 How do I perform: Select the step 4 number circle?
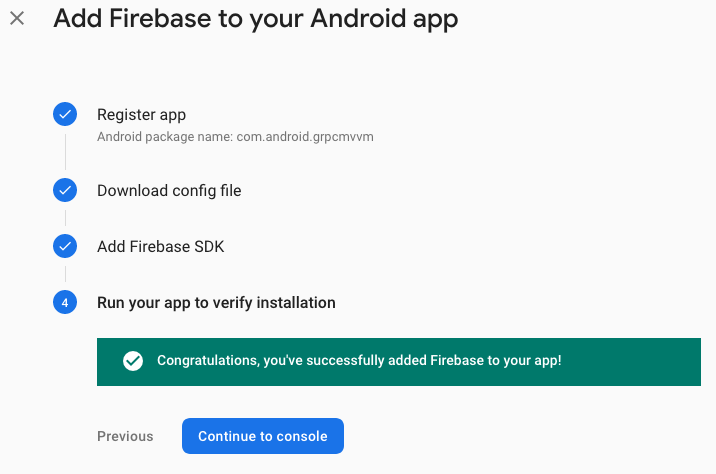pyautogui.click(x=65, y=302)
